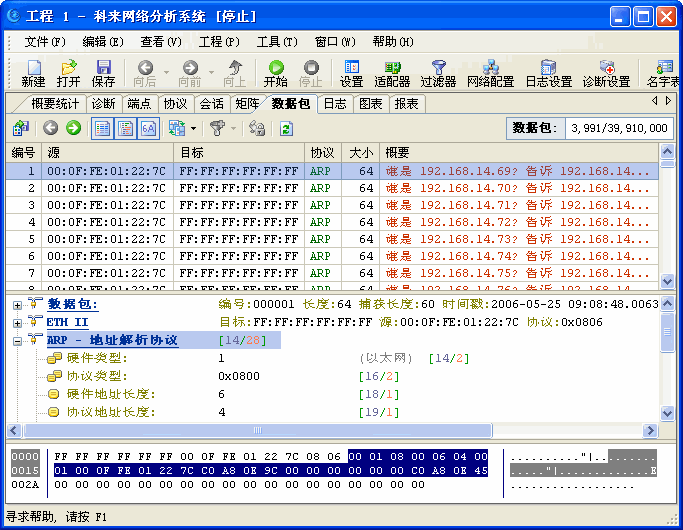
Task: Open the dropdown next to 向后
Action: tap(166, 72)
